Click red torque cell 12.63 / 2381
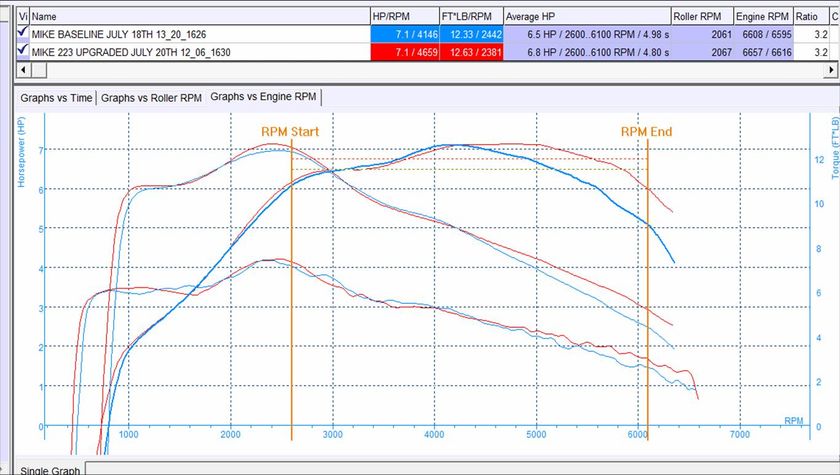 (471, 52)
